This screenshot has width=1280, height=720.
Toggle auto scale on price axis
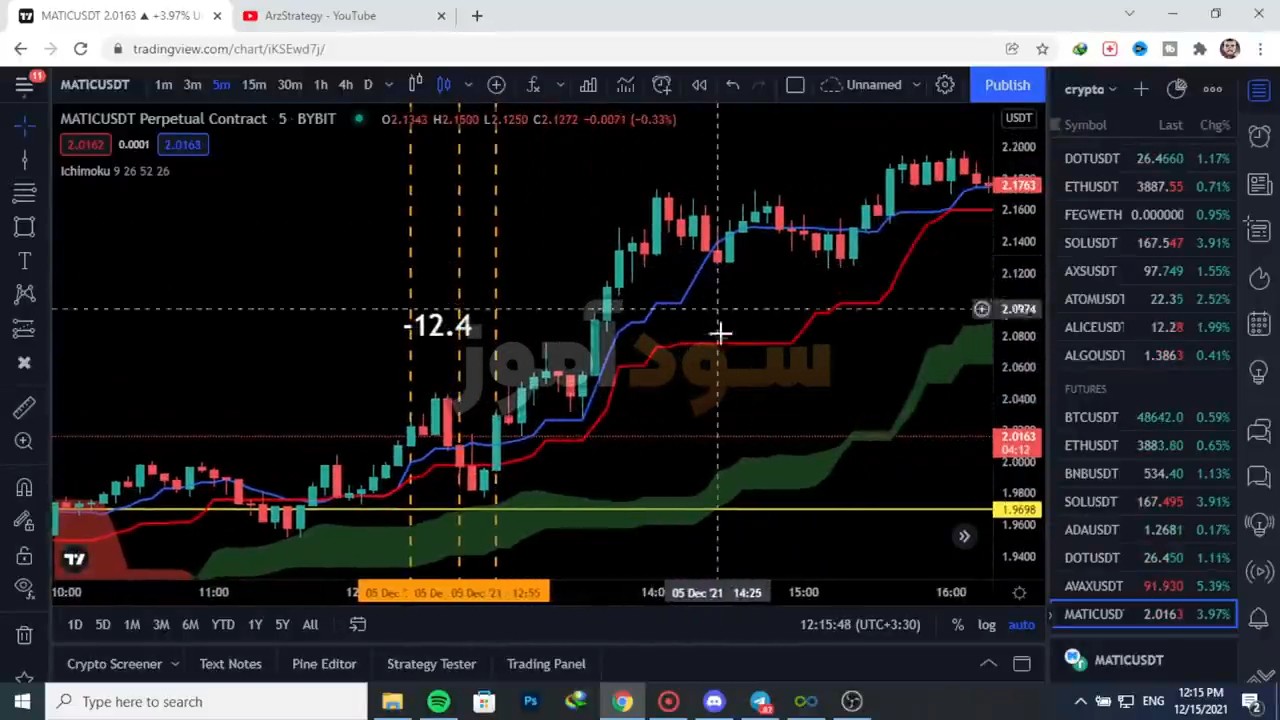click(1021, 625)
